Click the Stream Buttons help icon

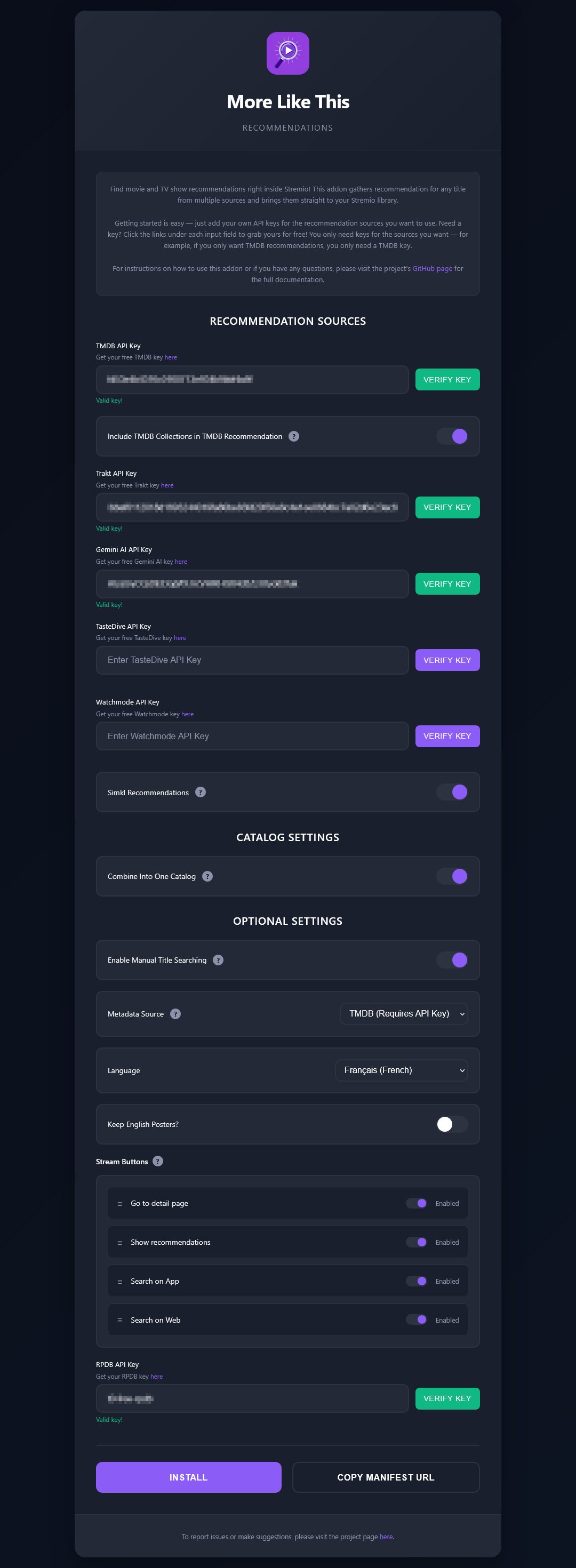(x=158, y=1162)
